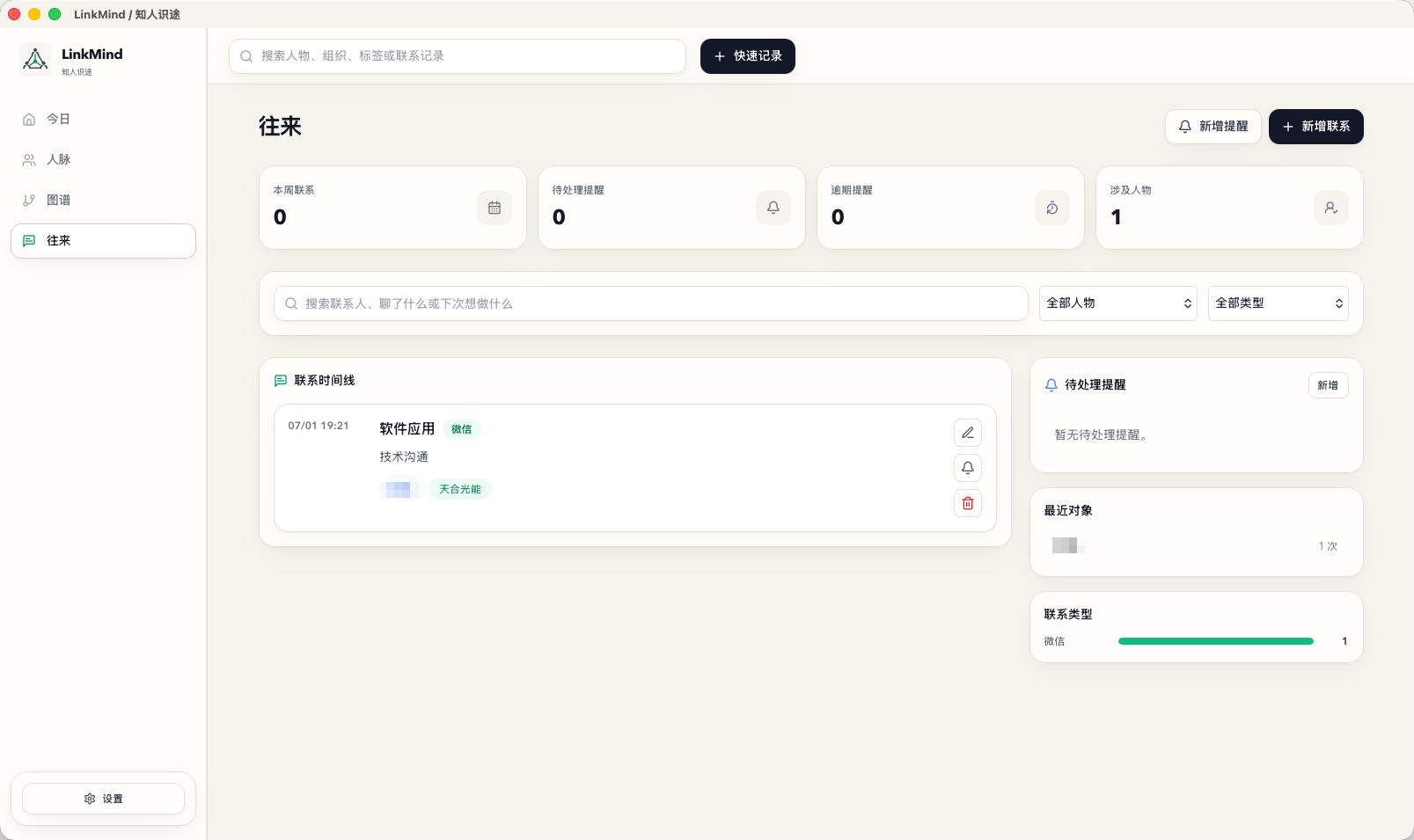The height and width of the screenshot is (840, 1414).
Task: Click the search magnifier in top bar
Action: point(247,56)
